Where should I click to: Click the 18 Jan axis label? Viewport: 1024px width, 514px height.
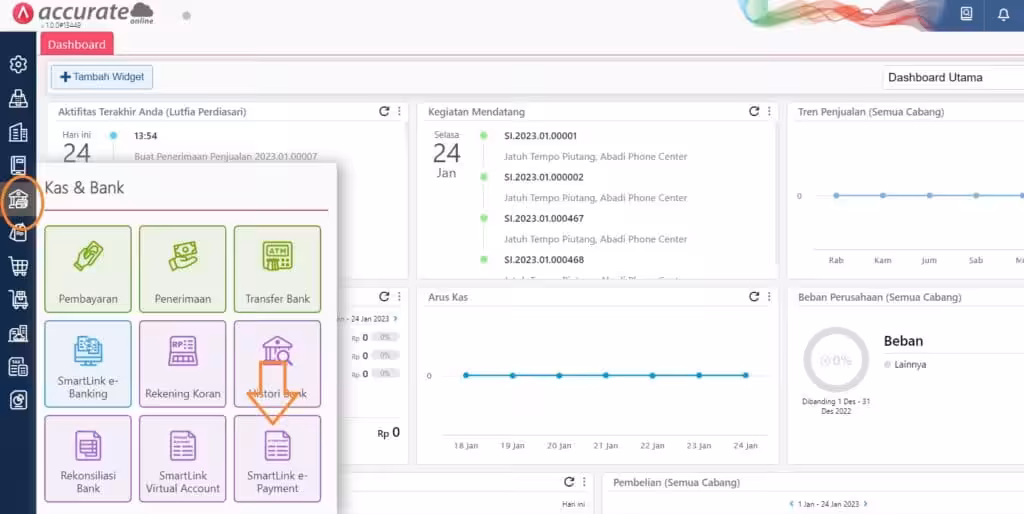[466, 445]
